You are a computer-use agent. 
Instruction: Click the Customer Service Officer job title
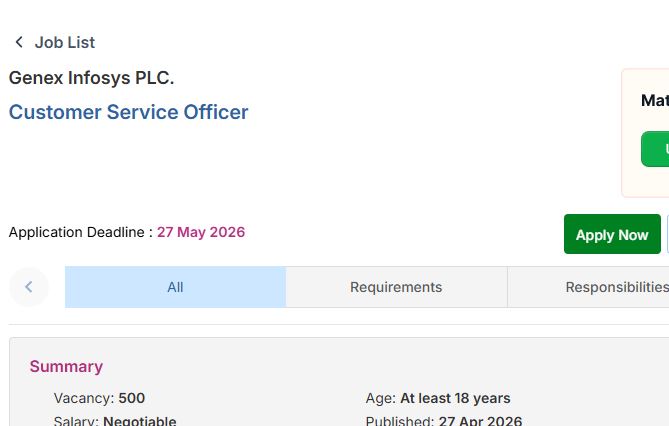pyautogui.click(x=128, y=112)
